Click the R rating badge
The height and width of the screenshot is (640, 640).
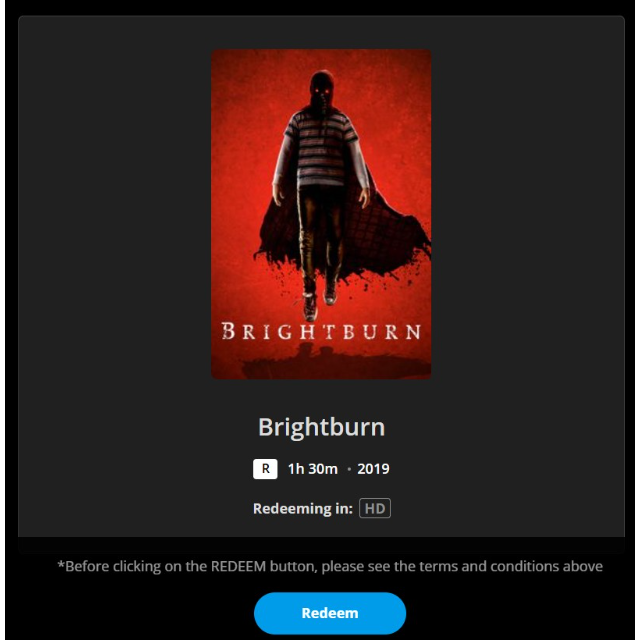pos(265,469)
